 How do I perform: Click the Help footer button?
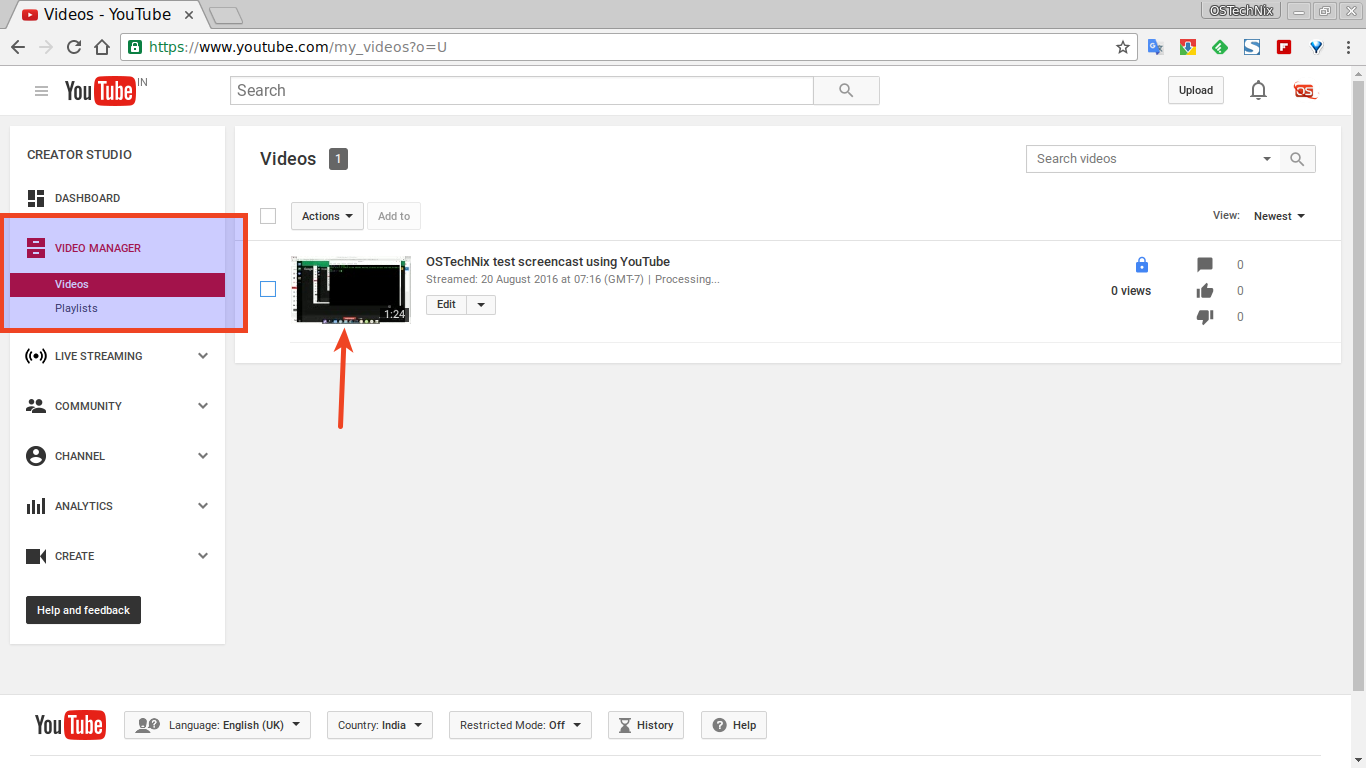[734, 725]
